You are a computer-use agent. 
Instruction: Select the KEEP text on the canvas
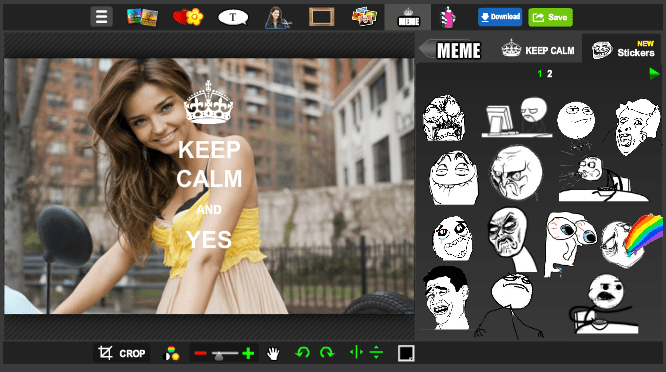tap(209, 149)
